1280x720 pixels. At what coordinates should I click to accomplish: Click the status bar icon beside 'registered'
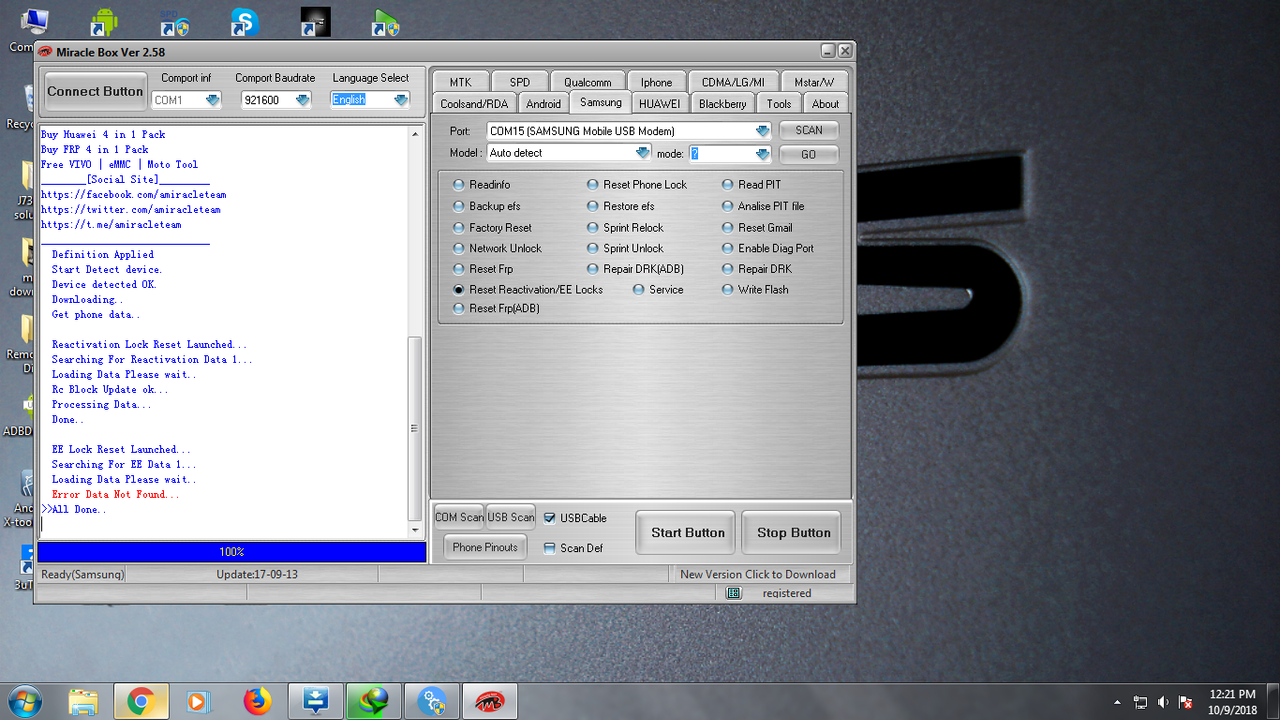point(733,593)
